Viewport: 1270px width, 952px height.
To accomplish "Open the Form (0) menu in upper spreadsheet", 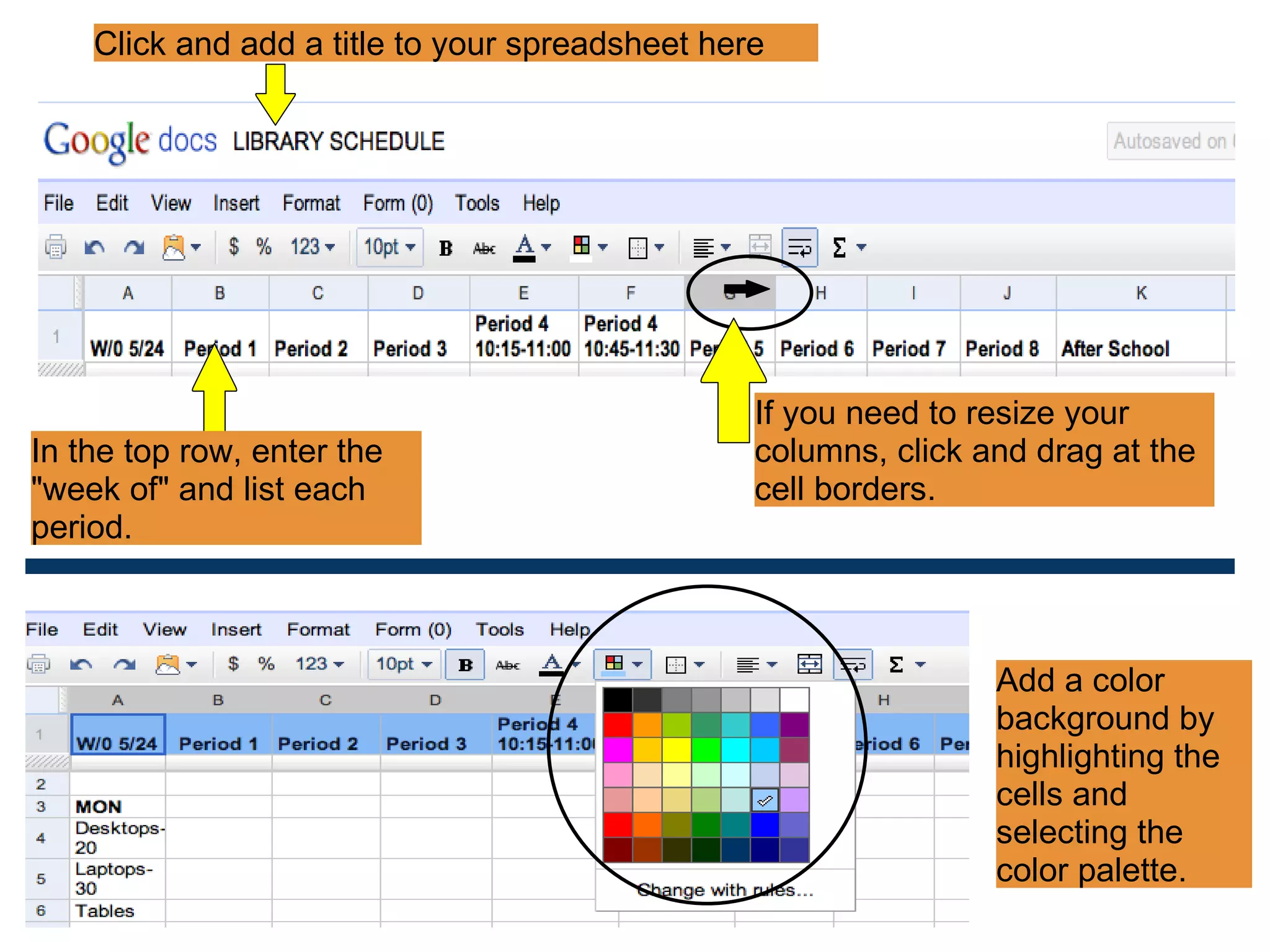I will [398, 203].
